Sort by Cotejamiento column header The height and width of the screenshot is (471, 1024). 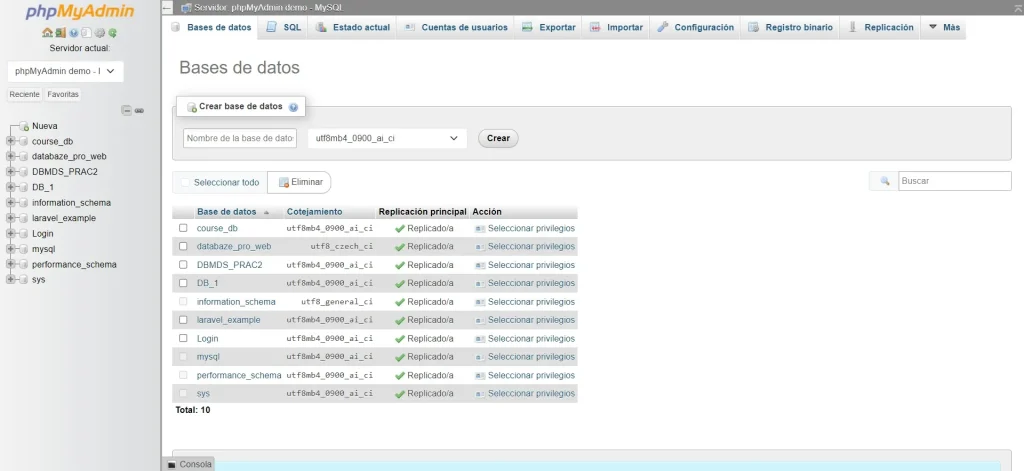[x=314, y=212]
